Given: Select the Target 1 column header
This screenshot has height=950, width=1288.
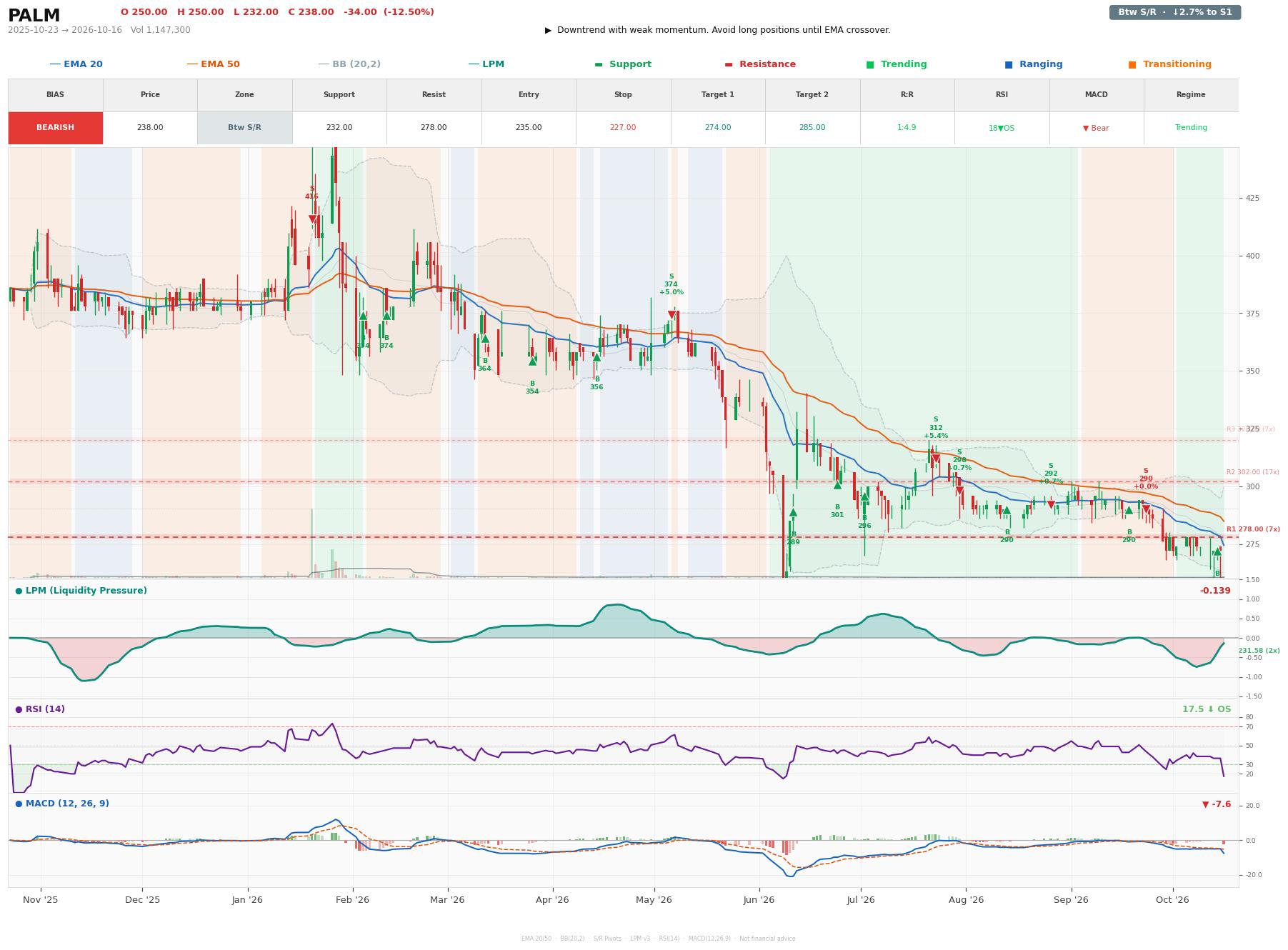Looking at the screenshot, I should [718, 95].
